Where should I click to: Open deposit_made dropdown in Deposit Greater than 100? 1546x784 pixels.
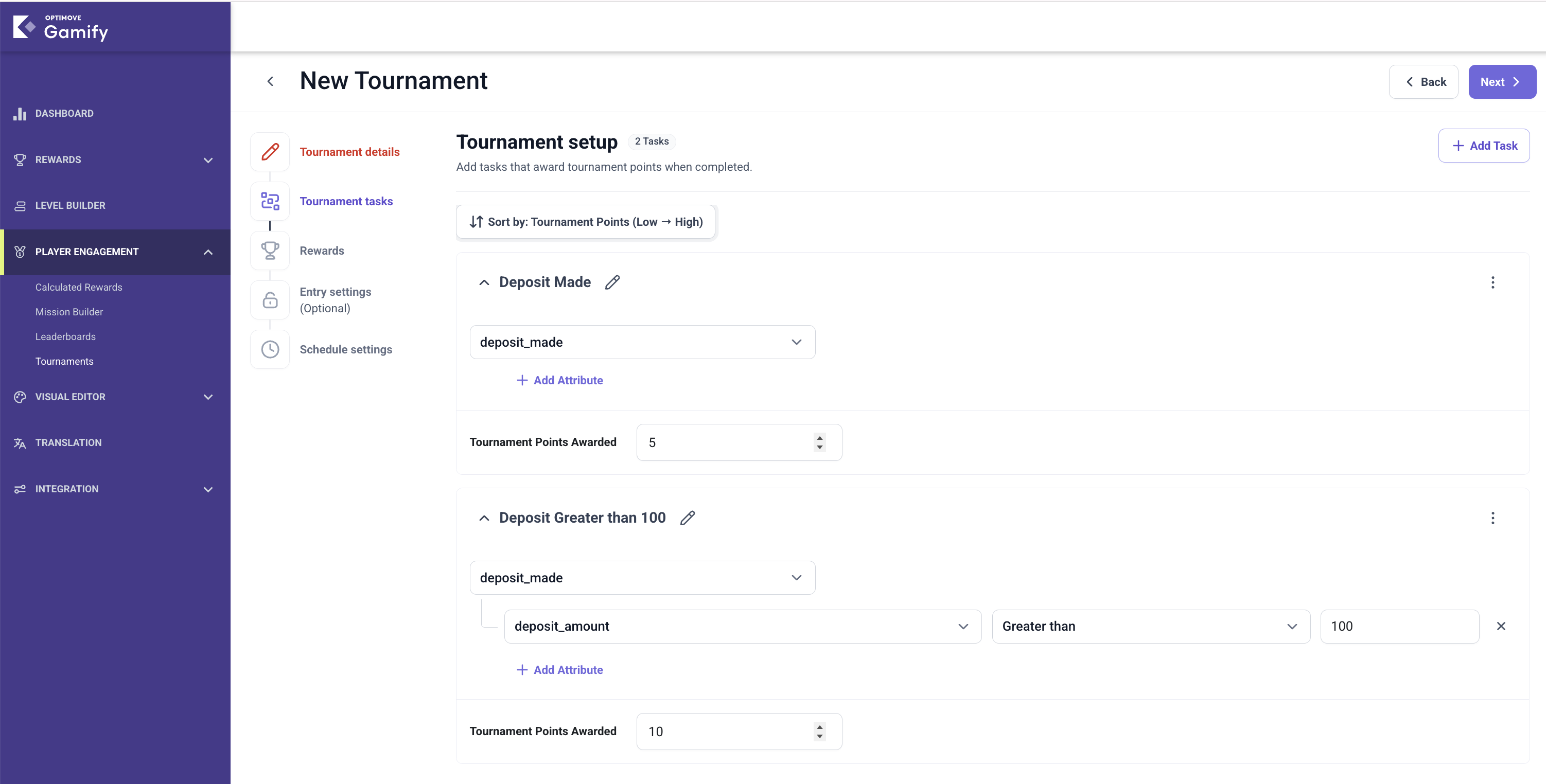(x=642, y=578)
